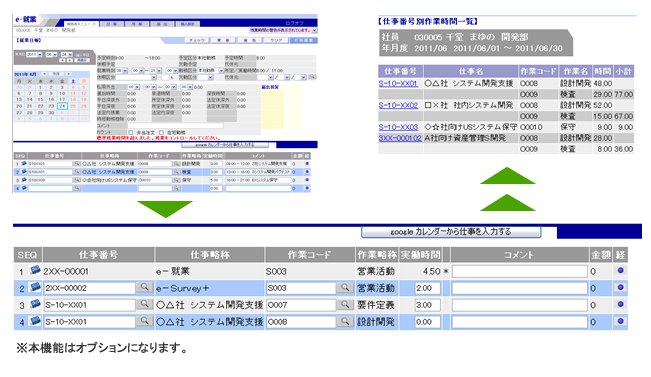Open job number search beside 2XX-00002
Screen dimensions: 651x377
click(144, 287)
